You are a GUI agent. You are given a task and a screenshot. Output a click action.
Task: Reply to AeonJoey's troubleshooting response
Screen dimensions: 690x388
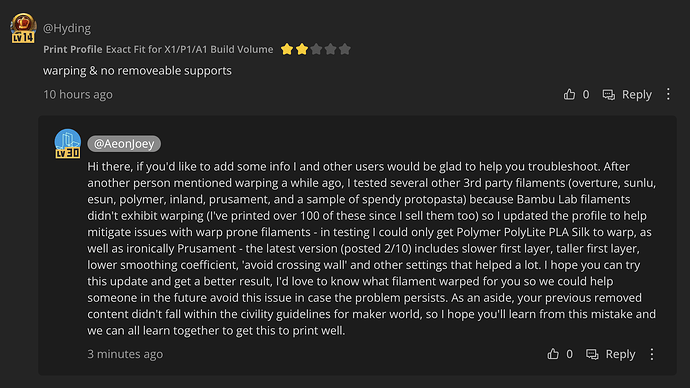coord(611,354)
